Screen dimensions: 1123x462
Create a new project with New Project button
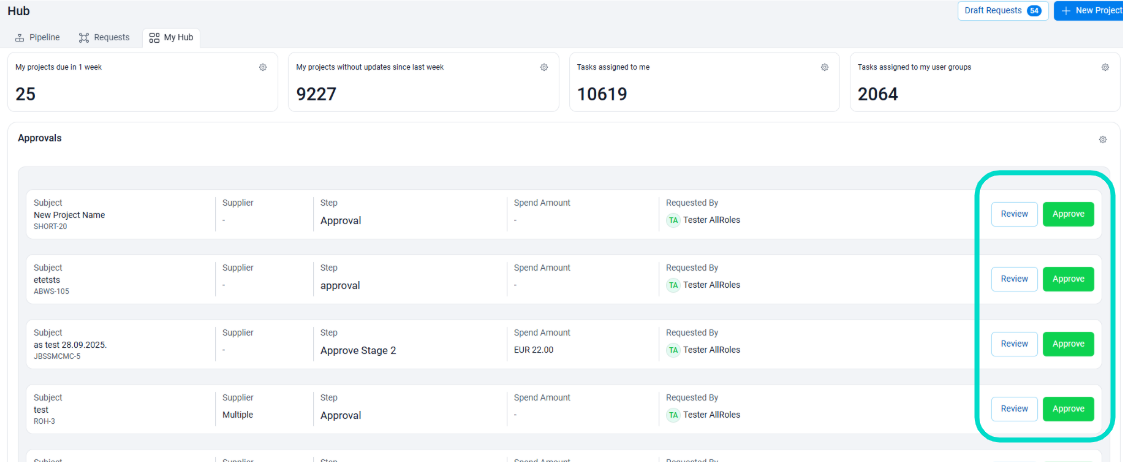click(1090, 11)
